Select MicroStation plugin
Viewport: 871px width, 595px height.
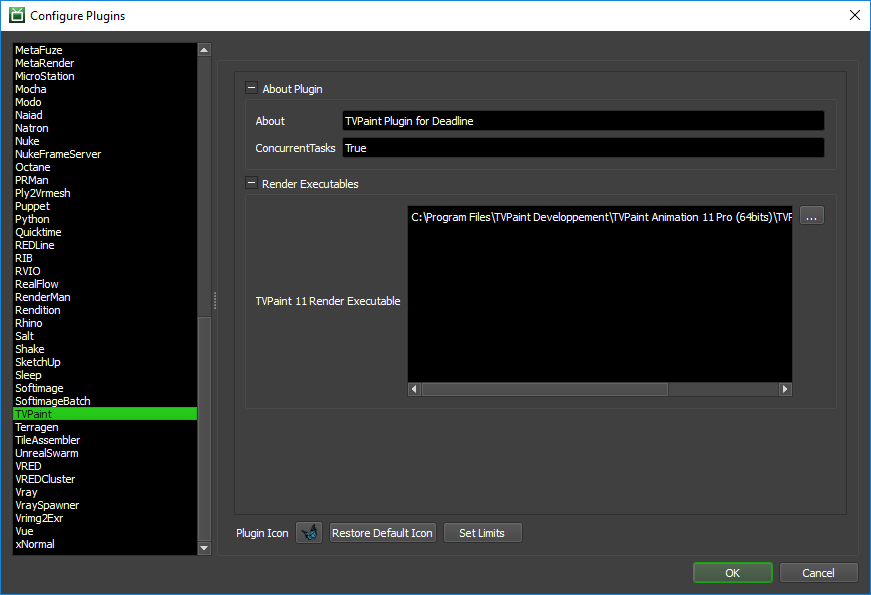click(x=105, y=76)
